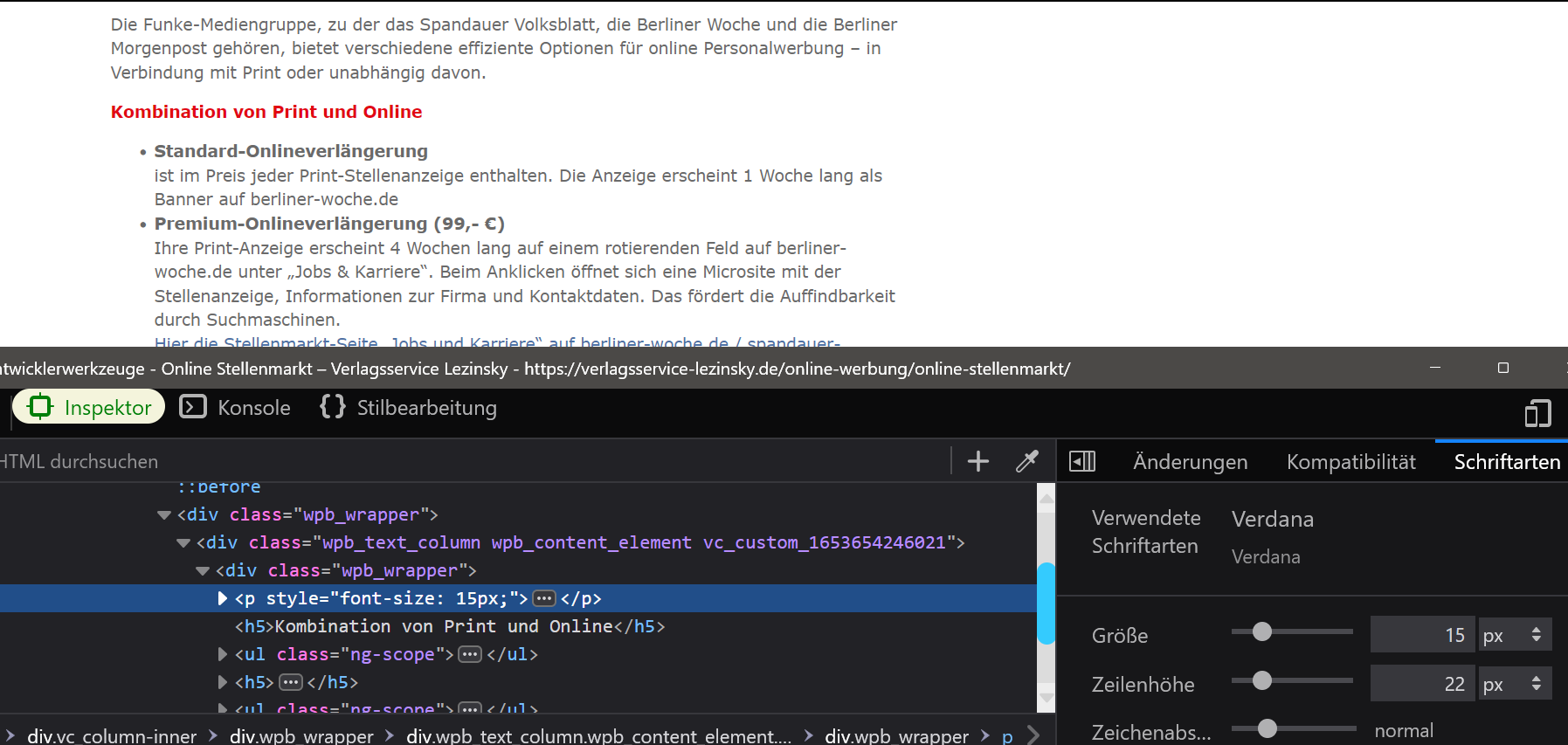Click the plus icon to add new node
The height and width of the screenshot is (745, 1568).
click(977, 461)
